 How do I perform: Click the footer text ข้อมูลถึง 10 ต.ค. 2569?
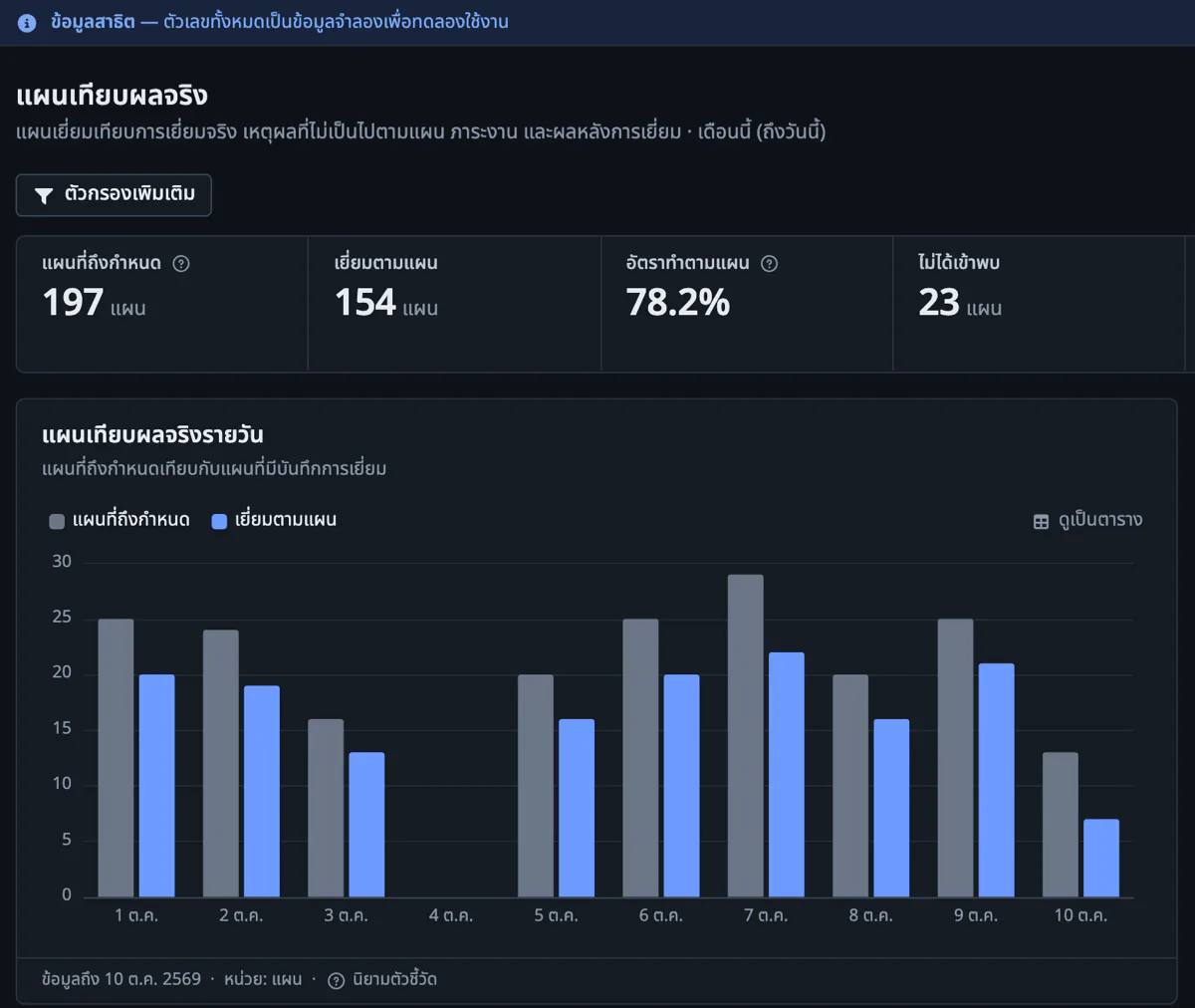(x=121, y=980)
